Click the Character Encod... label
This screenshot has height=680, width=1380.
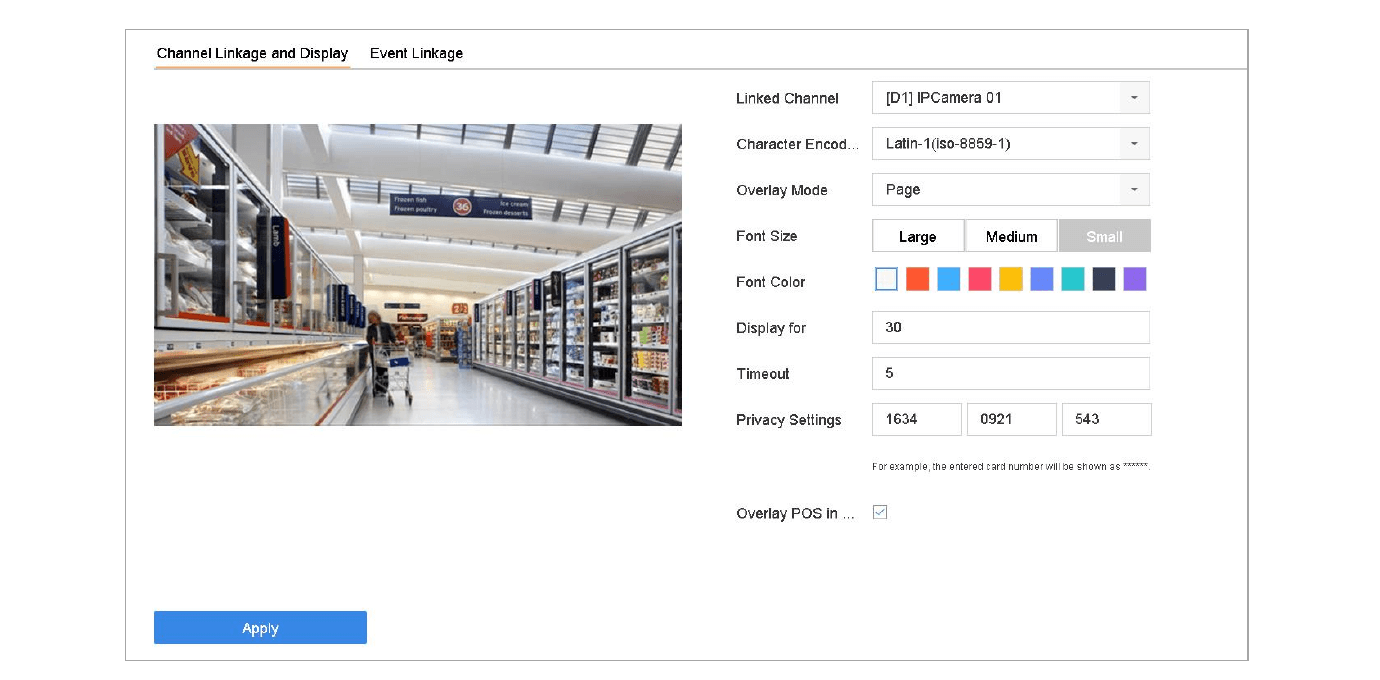coord(797,144)
